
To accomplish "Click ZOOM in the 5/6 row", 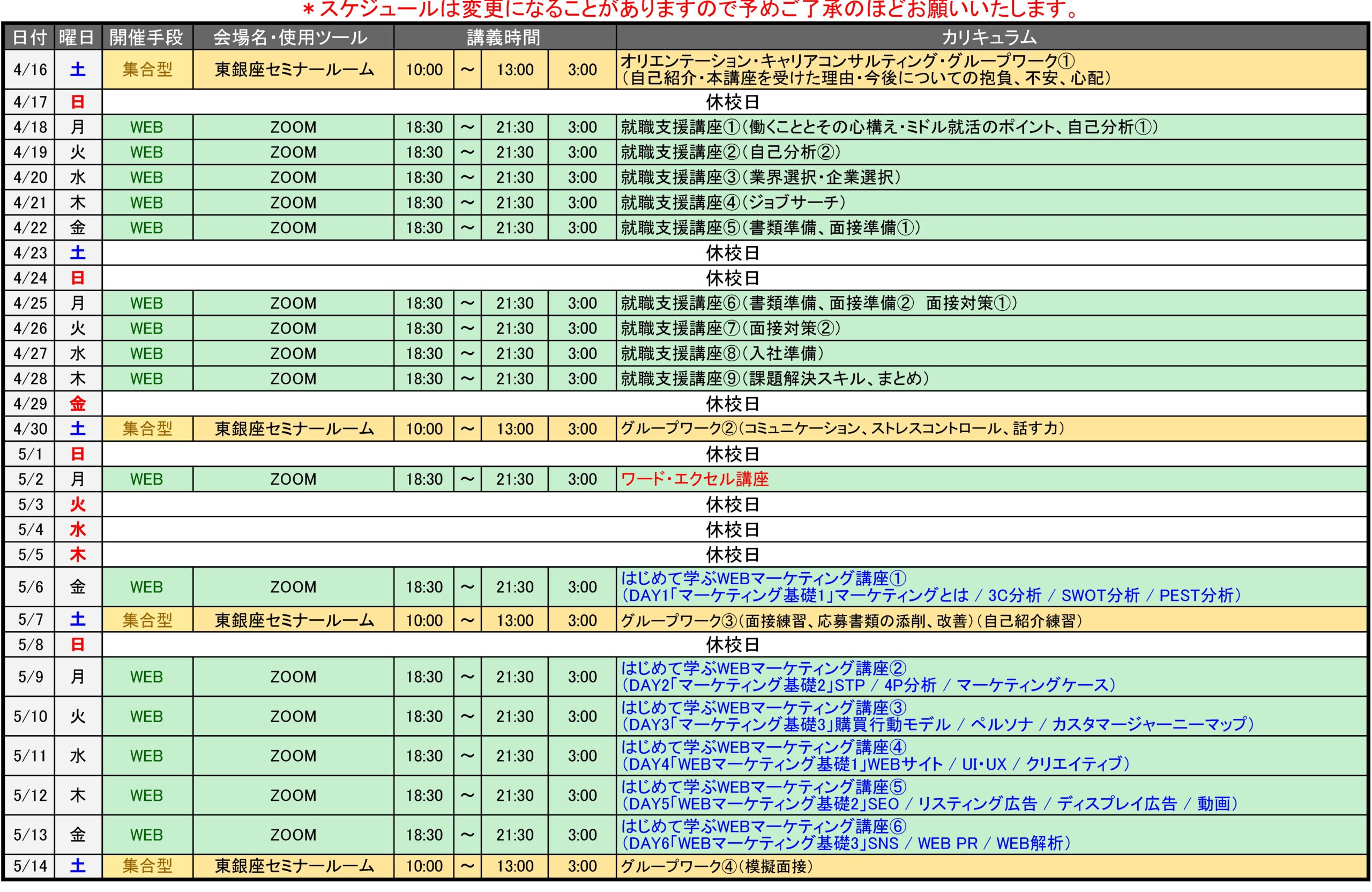I will pos(293,587).
